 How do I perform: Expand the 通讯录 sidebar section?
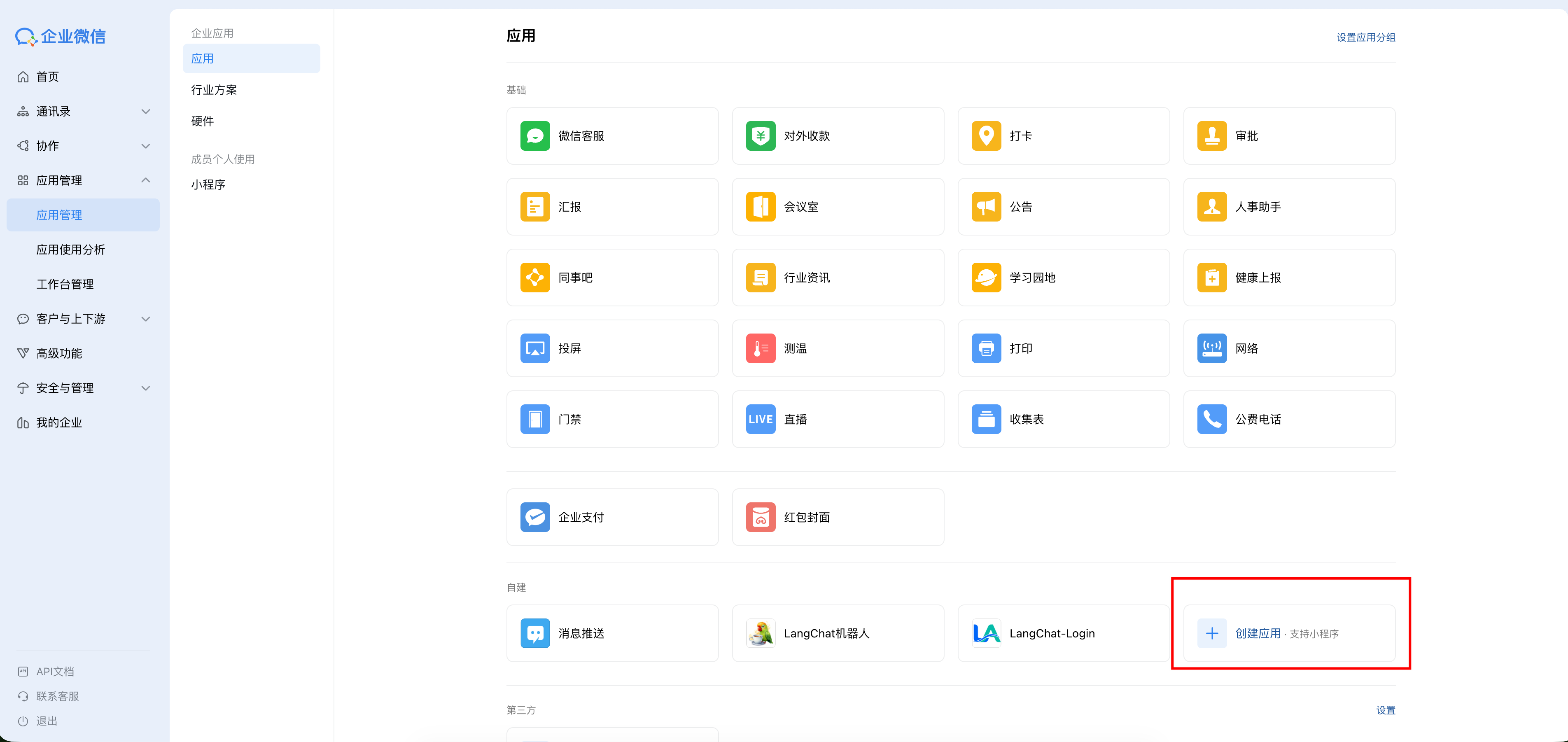145,112
